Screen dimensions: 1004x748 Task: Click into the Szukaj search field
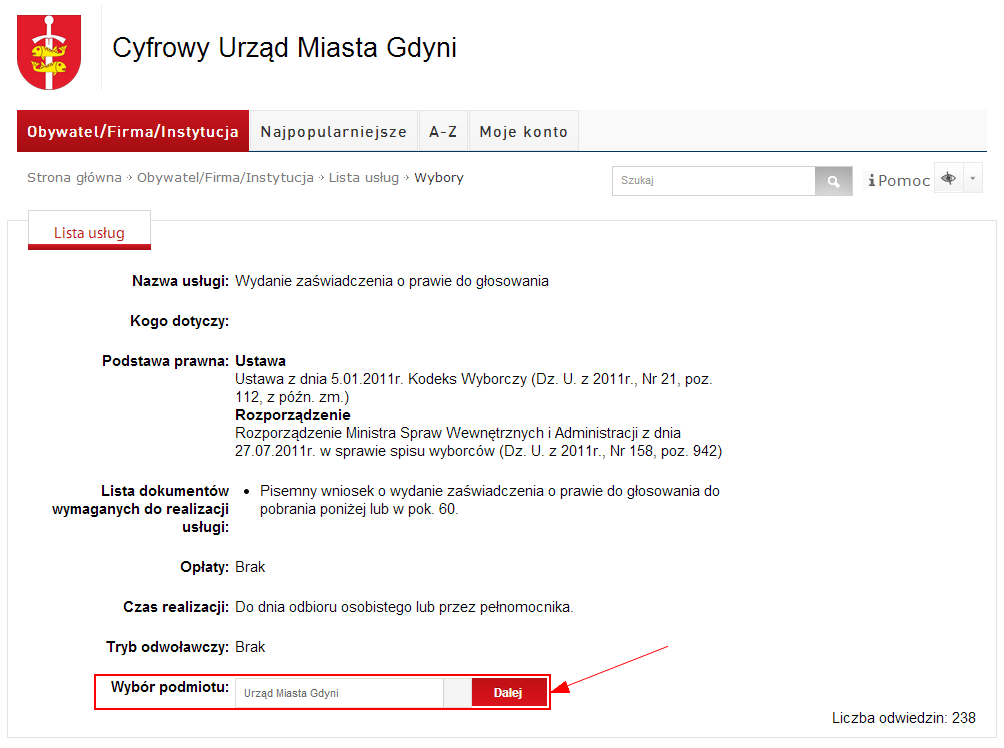[713, 181]
